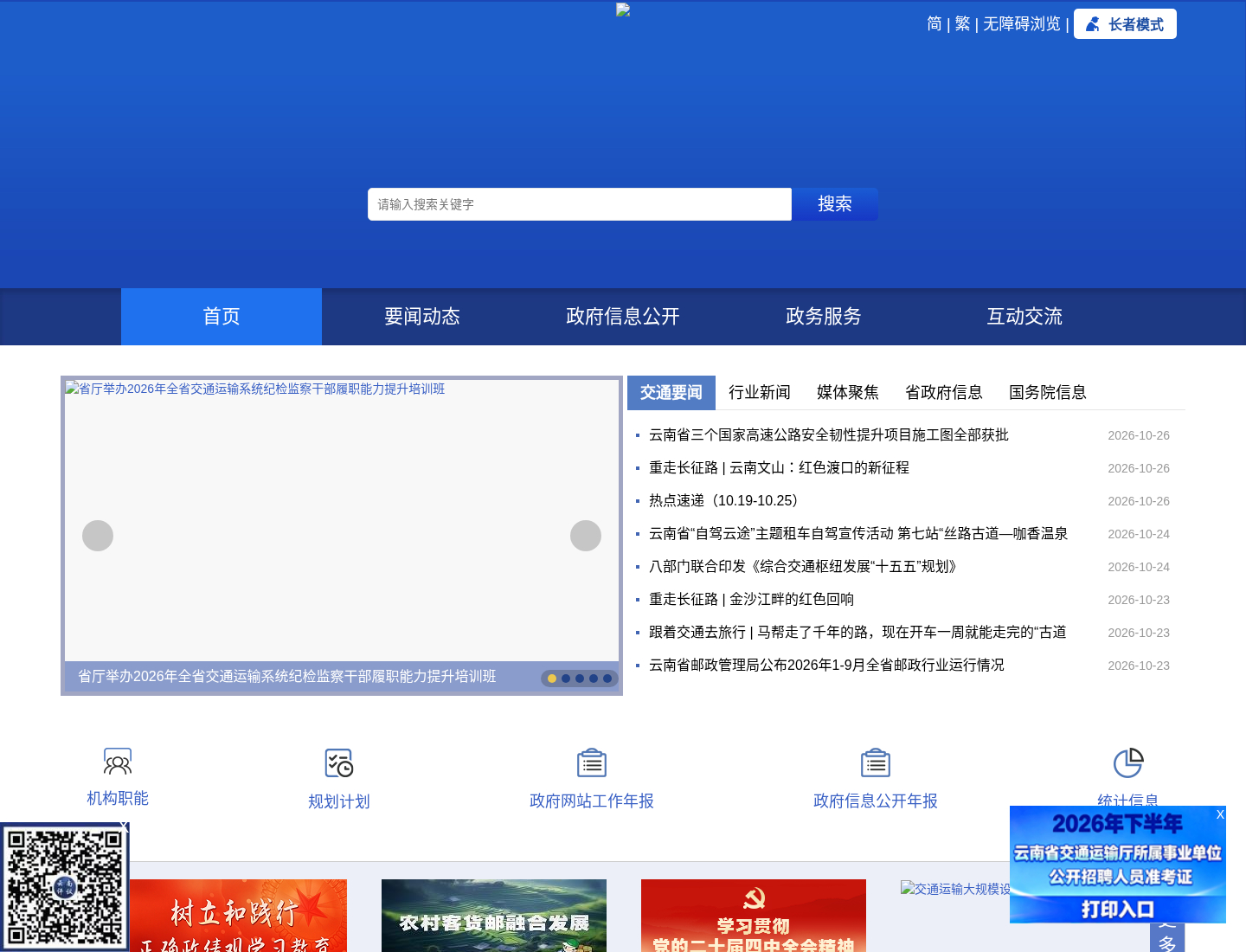Switch to traditional Chinese 繁
Viewport: 1246px width, 952px height.
coord(963,24)
